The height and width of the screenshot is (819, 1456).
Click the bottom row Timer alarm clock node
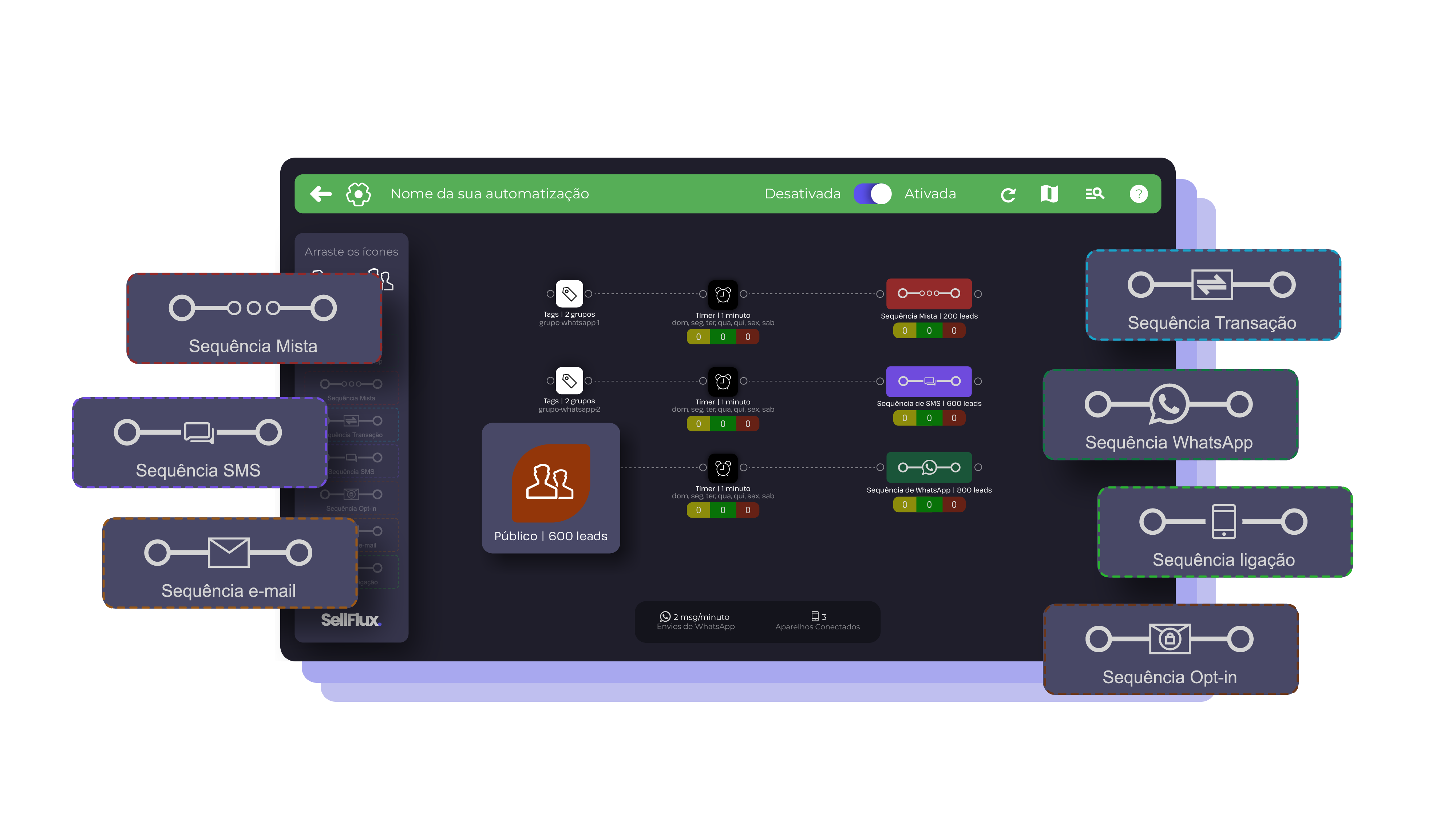point(722,467)
